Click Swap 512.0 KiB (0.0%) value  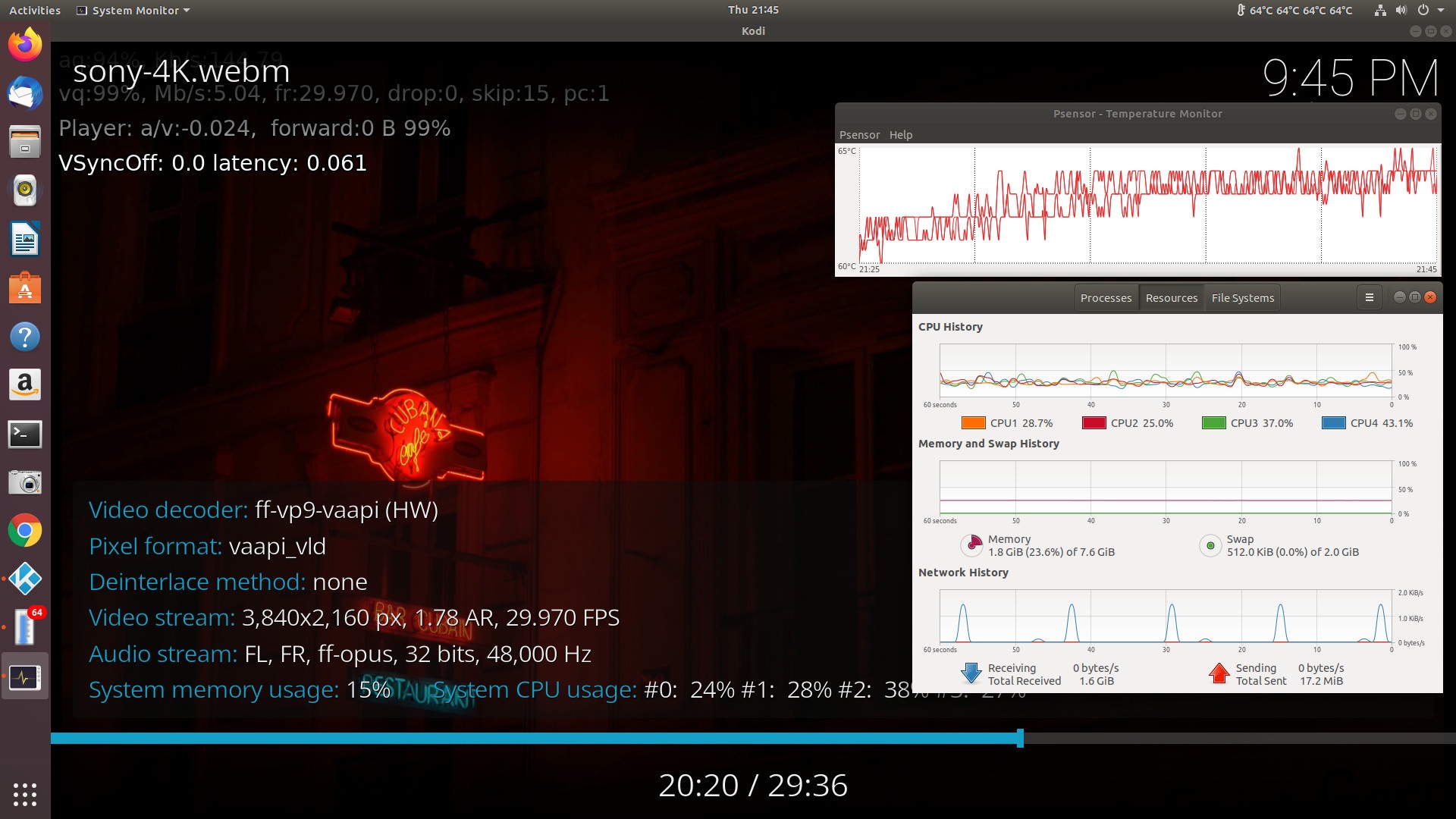(1292, 552)
